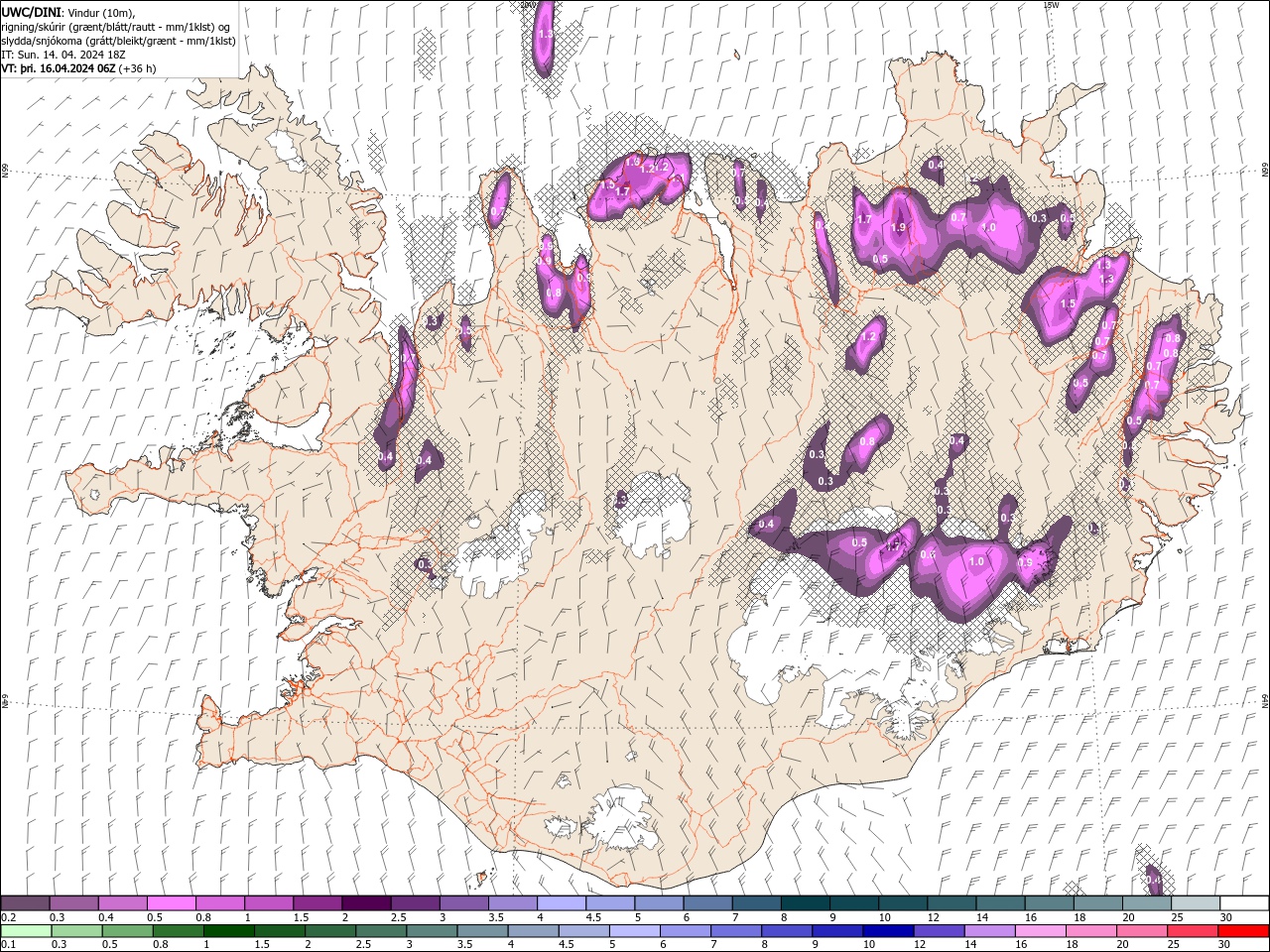Select bottom legend row swatch between 10 and 12
The width and height of the screenshot is (1270, 952).
[888, 931]
